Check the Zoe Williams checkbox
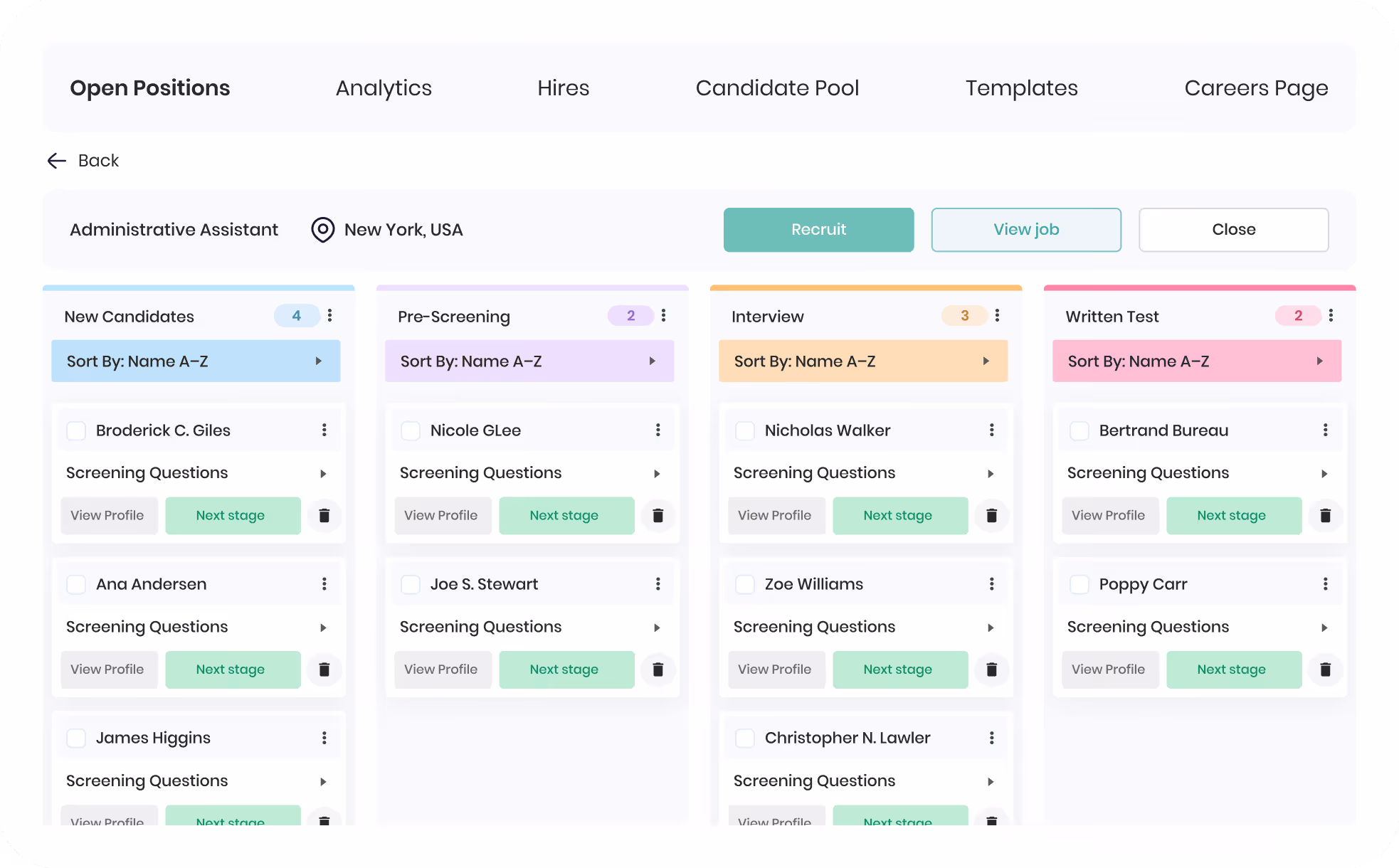The width and height of the screenshot is (1399, 868). (x=745, y=584)
